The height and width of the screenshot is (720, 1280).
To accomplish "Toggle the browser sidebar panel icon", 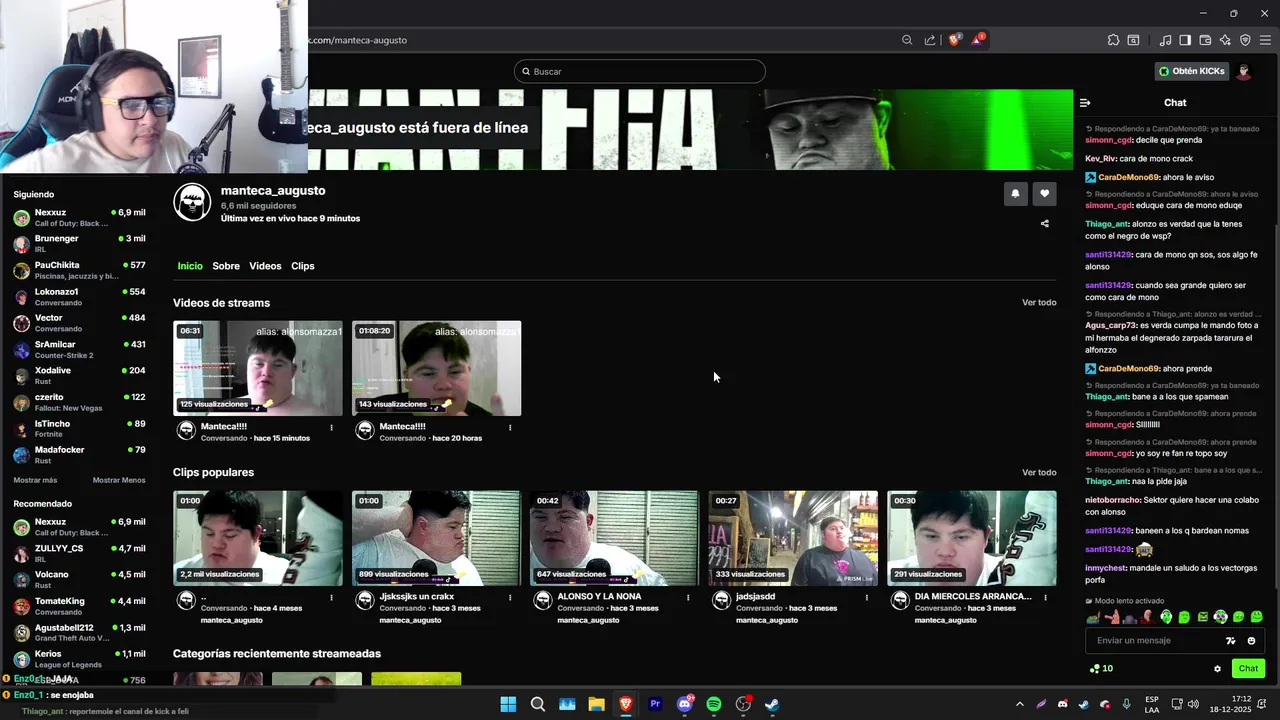I will [x=1185, y=40].
